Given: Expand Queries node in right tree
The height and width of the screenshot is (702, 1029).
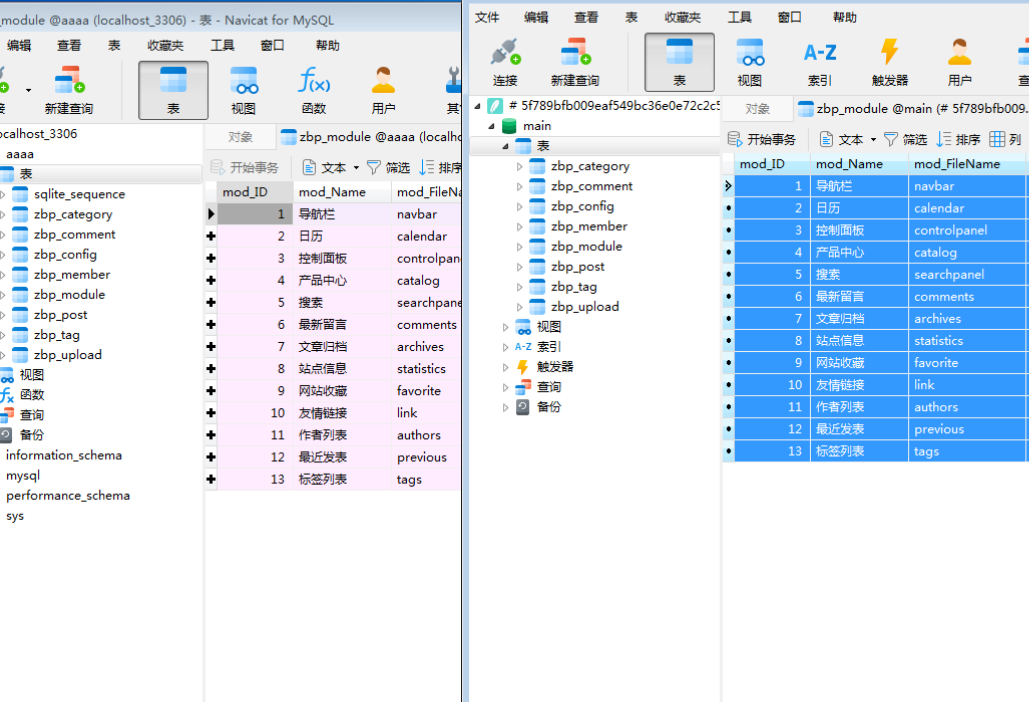Looking at the screenshot, I should click(x=505, y=387).
